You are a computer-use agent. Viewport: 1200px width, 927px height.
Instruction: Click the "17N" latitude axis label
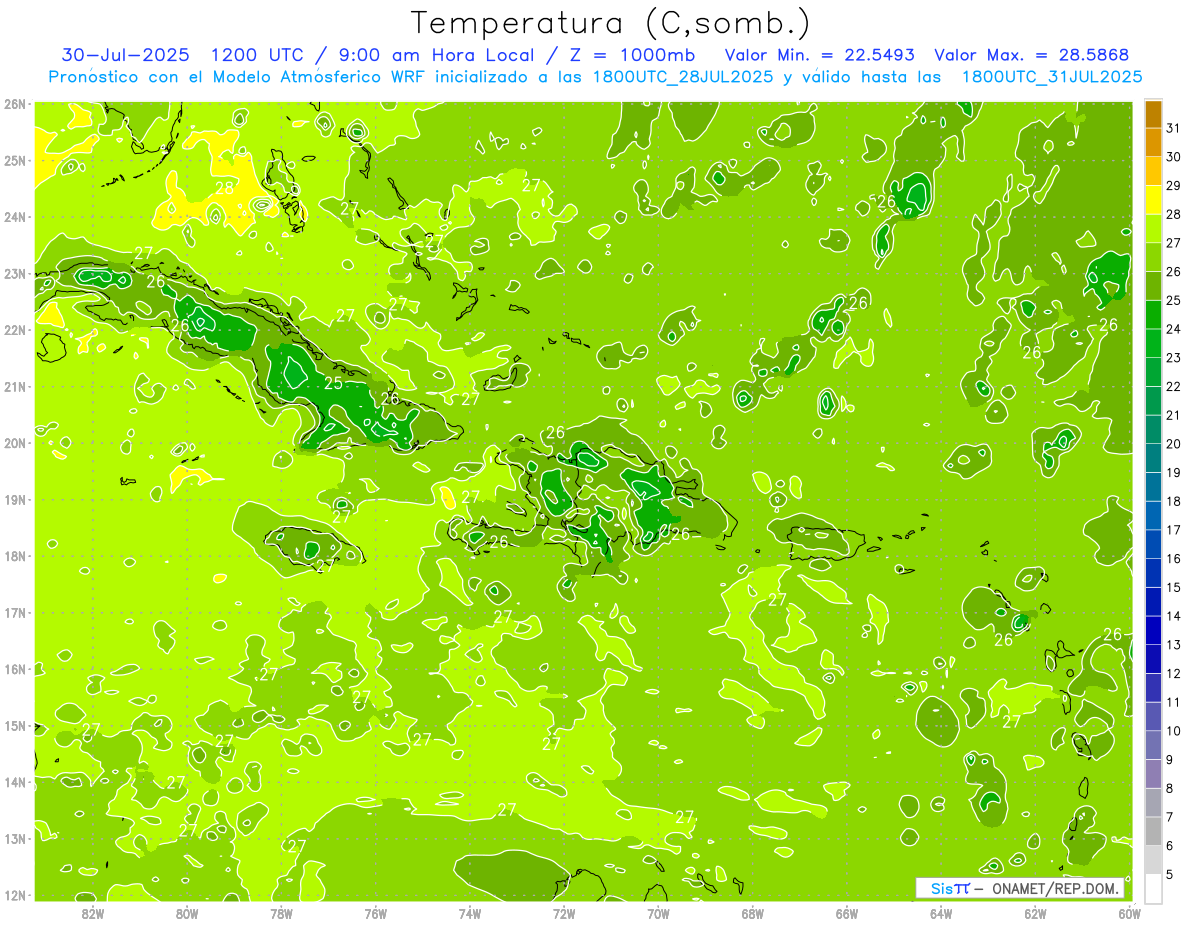click(15, 613)
